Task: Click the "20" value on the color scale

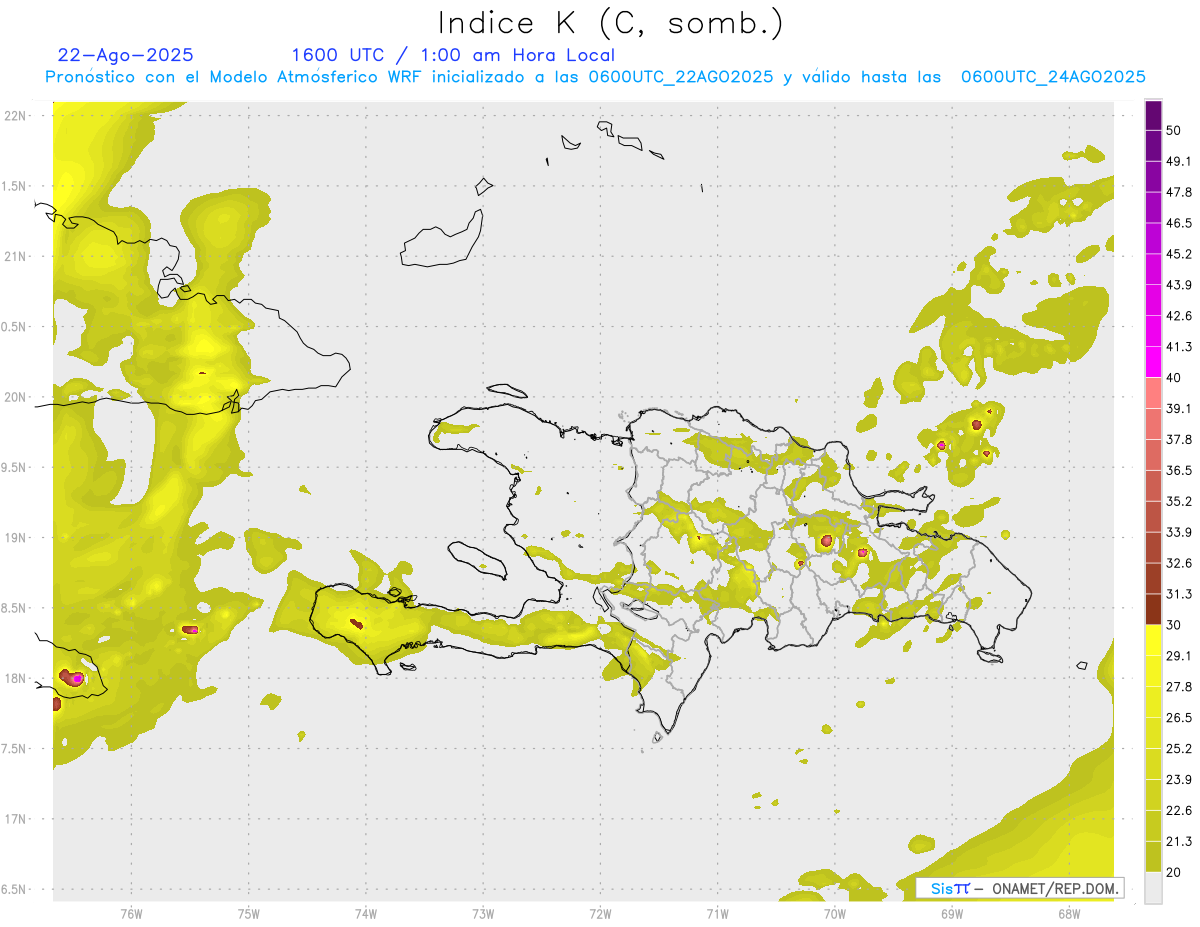Action: [x=1174, y=872]
